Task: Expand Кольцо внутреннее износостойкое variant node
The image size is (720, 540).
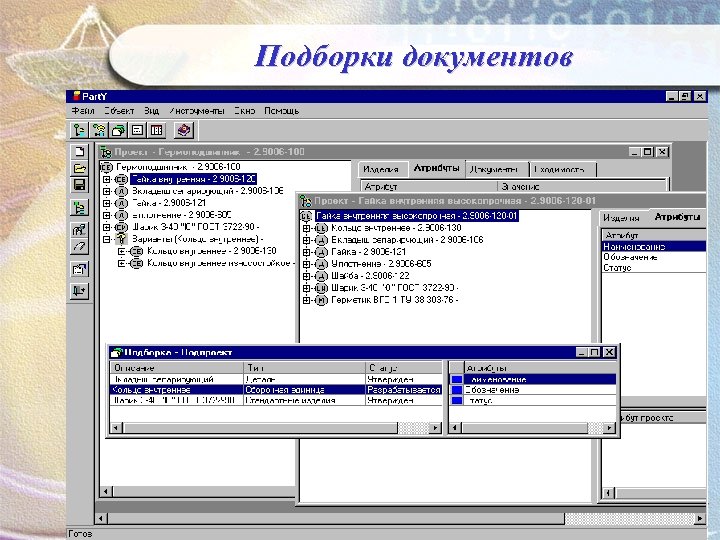Action: point(122,263)
